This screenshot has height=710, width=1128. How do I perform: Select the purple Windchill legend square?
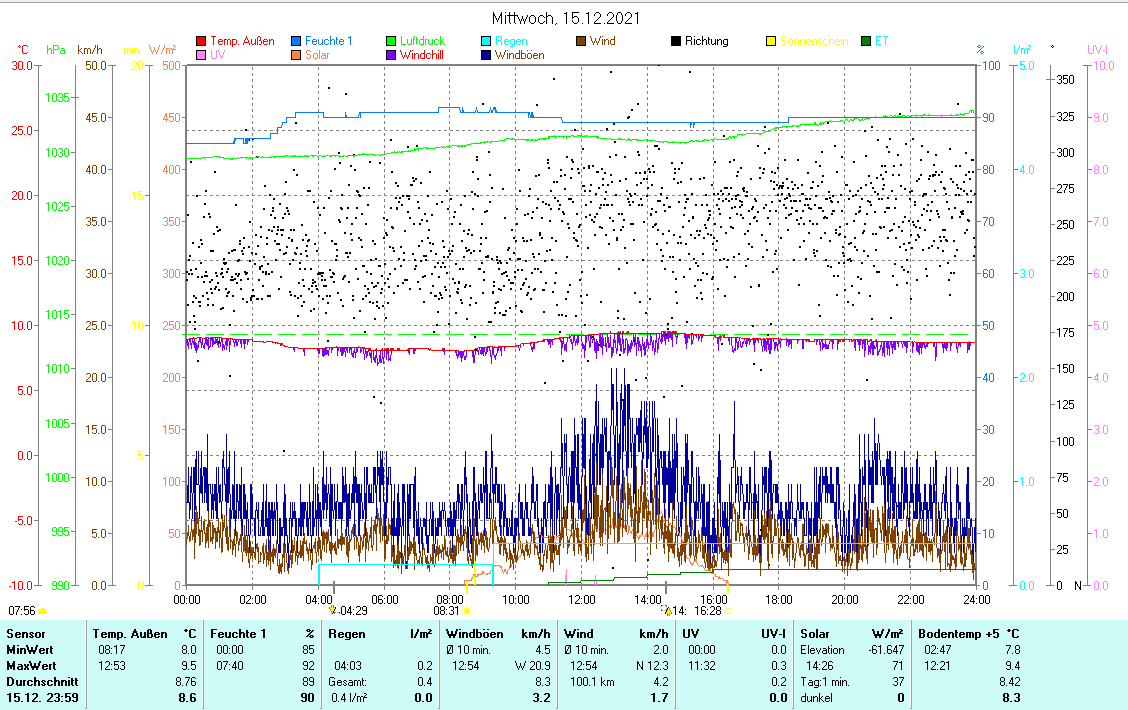(392, 55)
